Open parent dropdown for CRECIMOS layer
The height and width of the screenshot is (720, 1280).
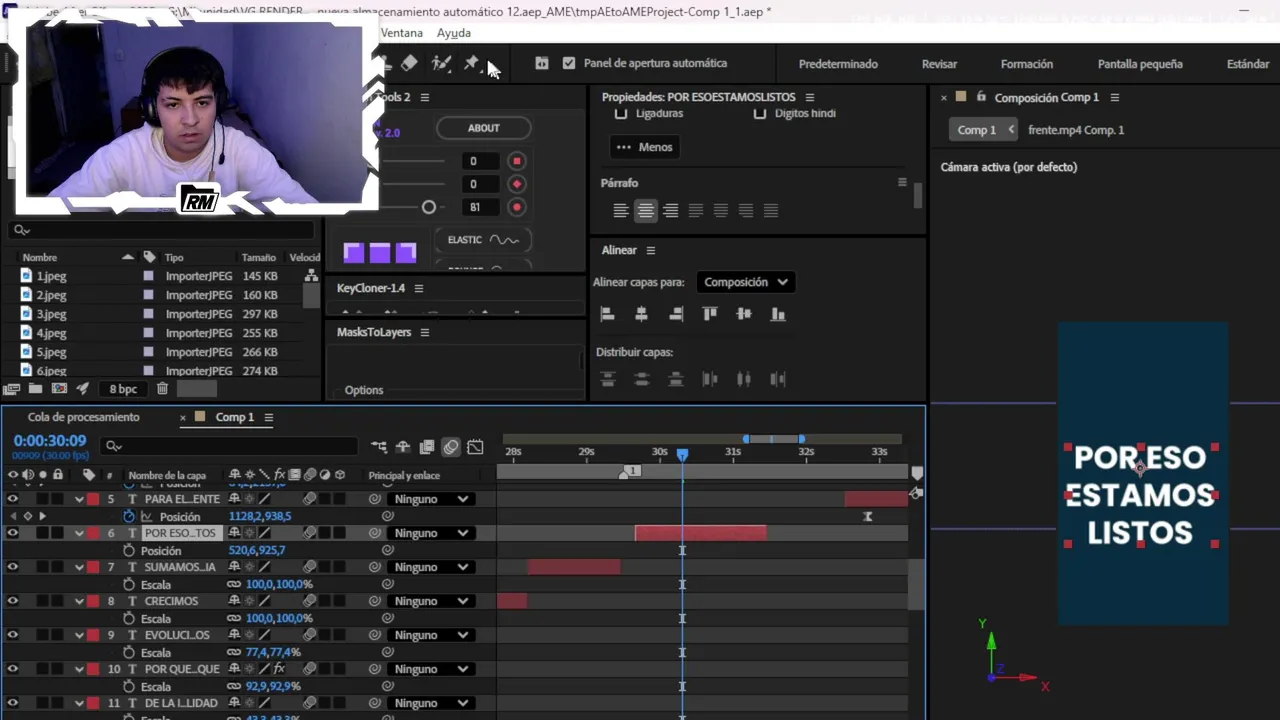coord(431,601)
